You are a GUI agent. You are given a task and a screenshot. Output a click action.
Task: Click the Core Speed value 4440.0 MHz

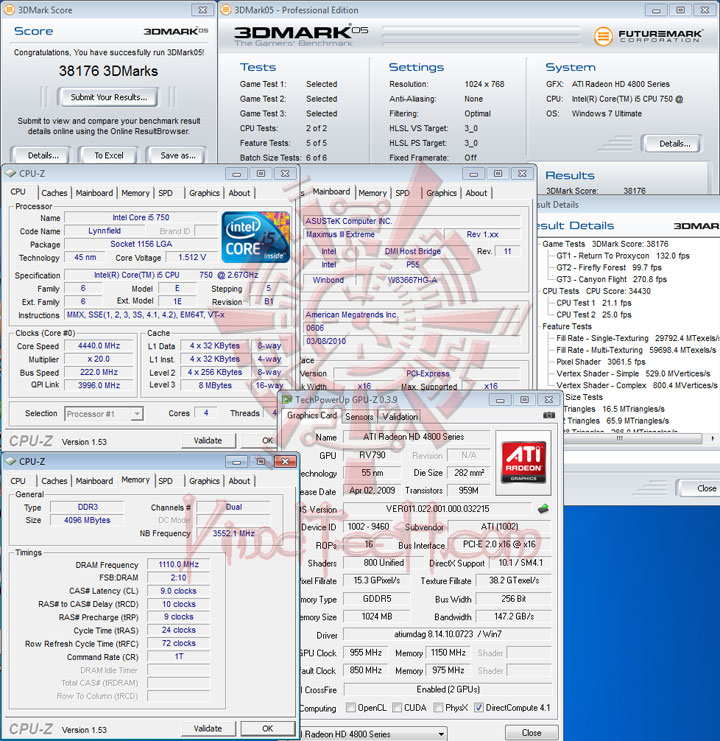pos(99,346)
